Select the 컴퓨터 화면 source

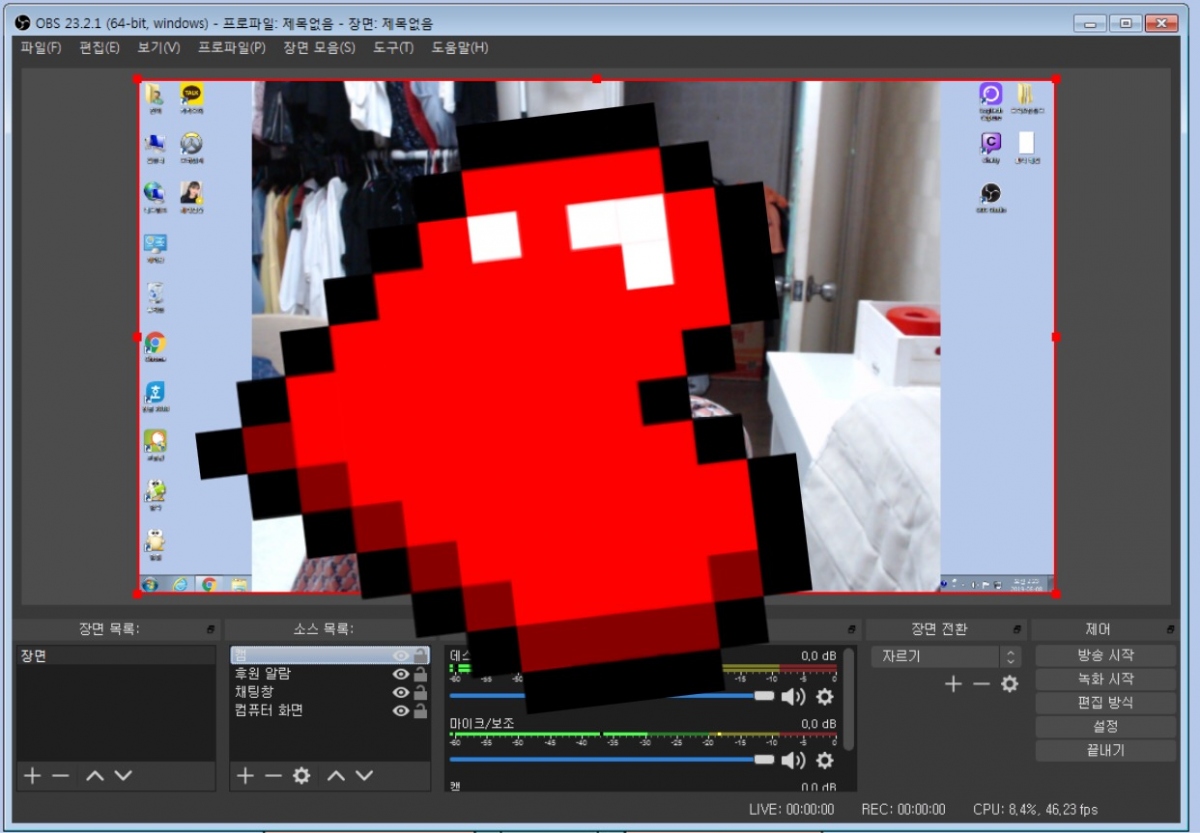click(x=330, y=710)
